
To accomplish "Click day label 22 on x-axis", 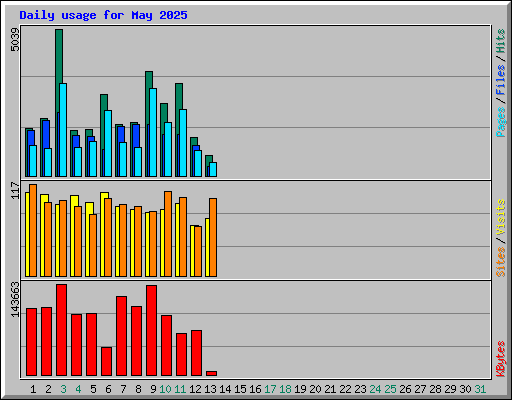I will tap(345, 389).
